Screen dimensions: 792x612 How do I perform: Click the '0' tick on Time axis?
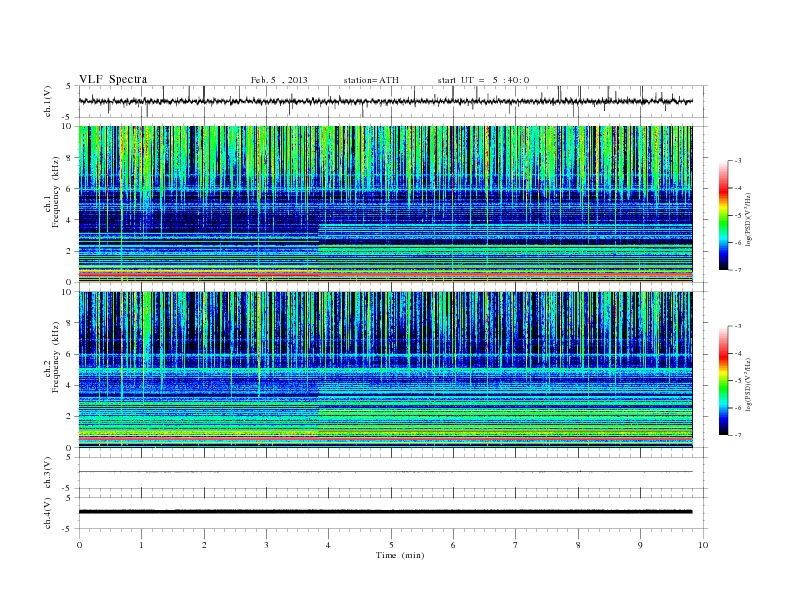coord(79,545)
